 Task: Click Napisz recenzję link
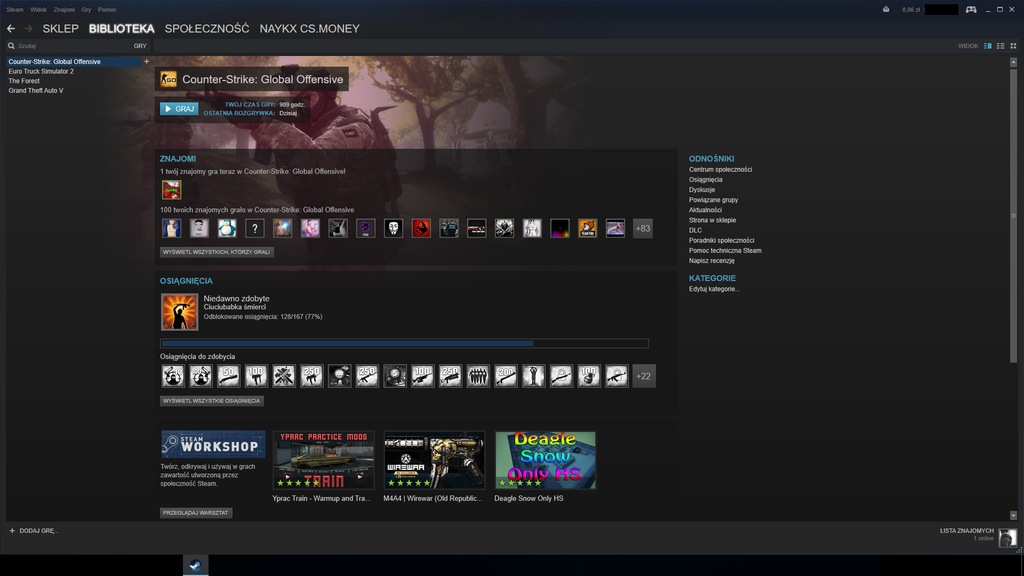point(712,261)
